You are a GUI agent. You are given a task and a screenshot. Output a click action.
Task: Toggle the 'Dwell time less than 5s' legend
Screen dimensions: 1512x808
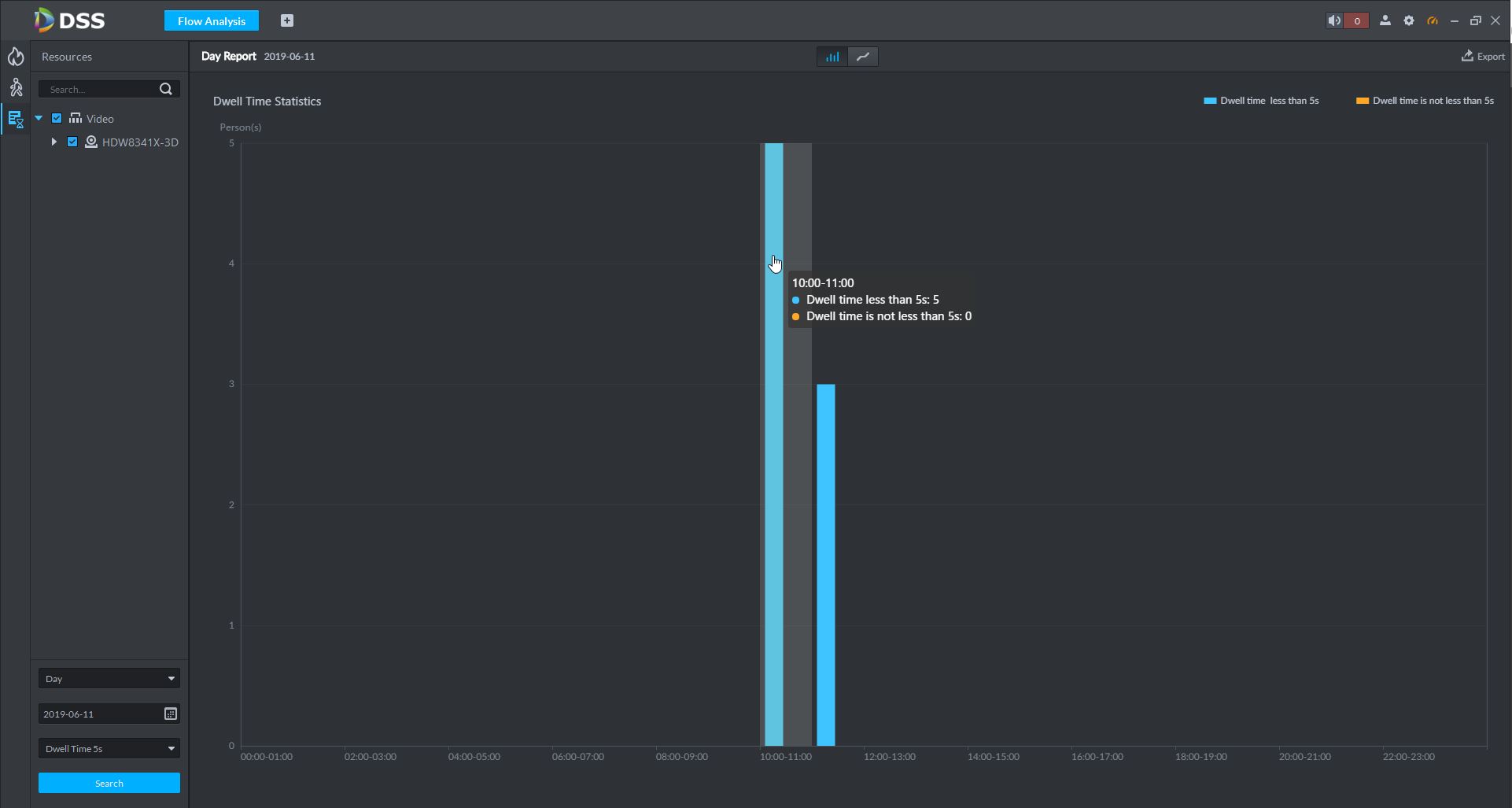[x=1261, y=101]
